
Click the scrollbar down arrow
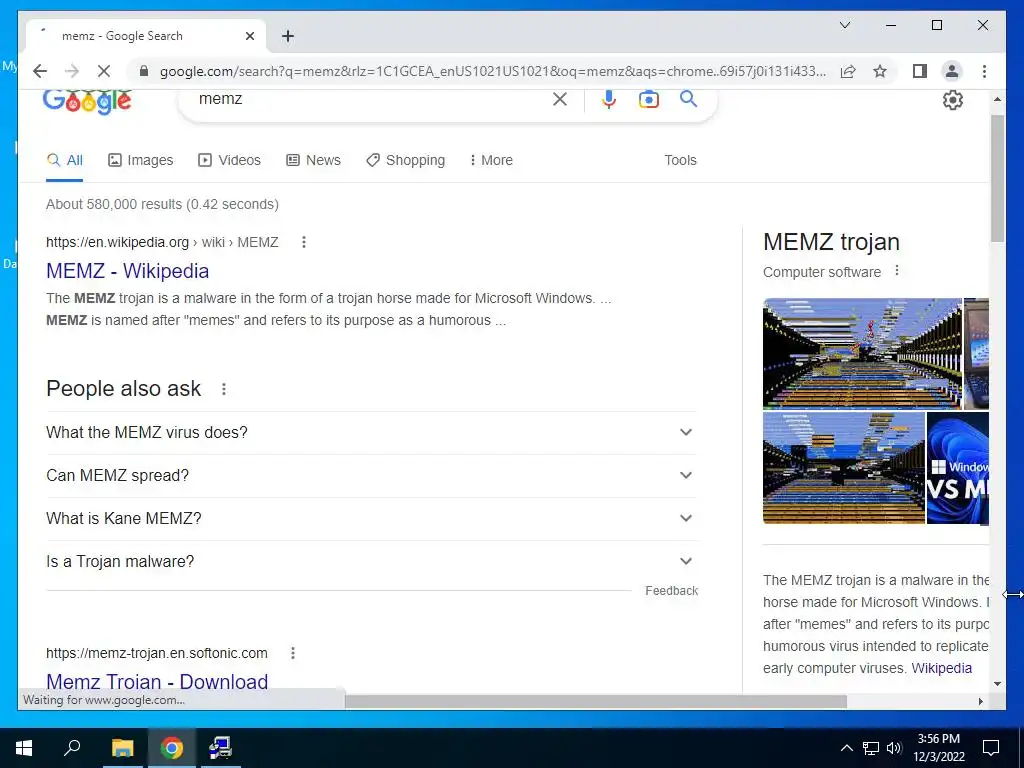click(x=997, y=684)
